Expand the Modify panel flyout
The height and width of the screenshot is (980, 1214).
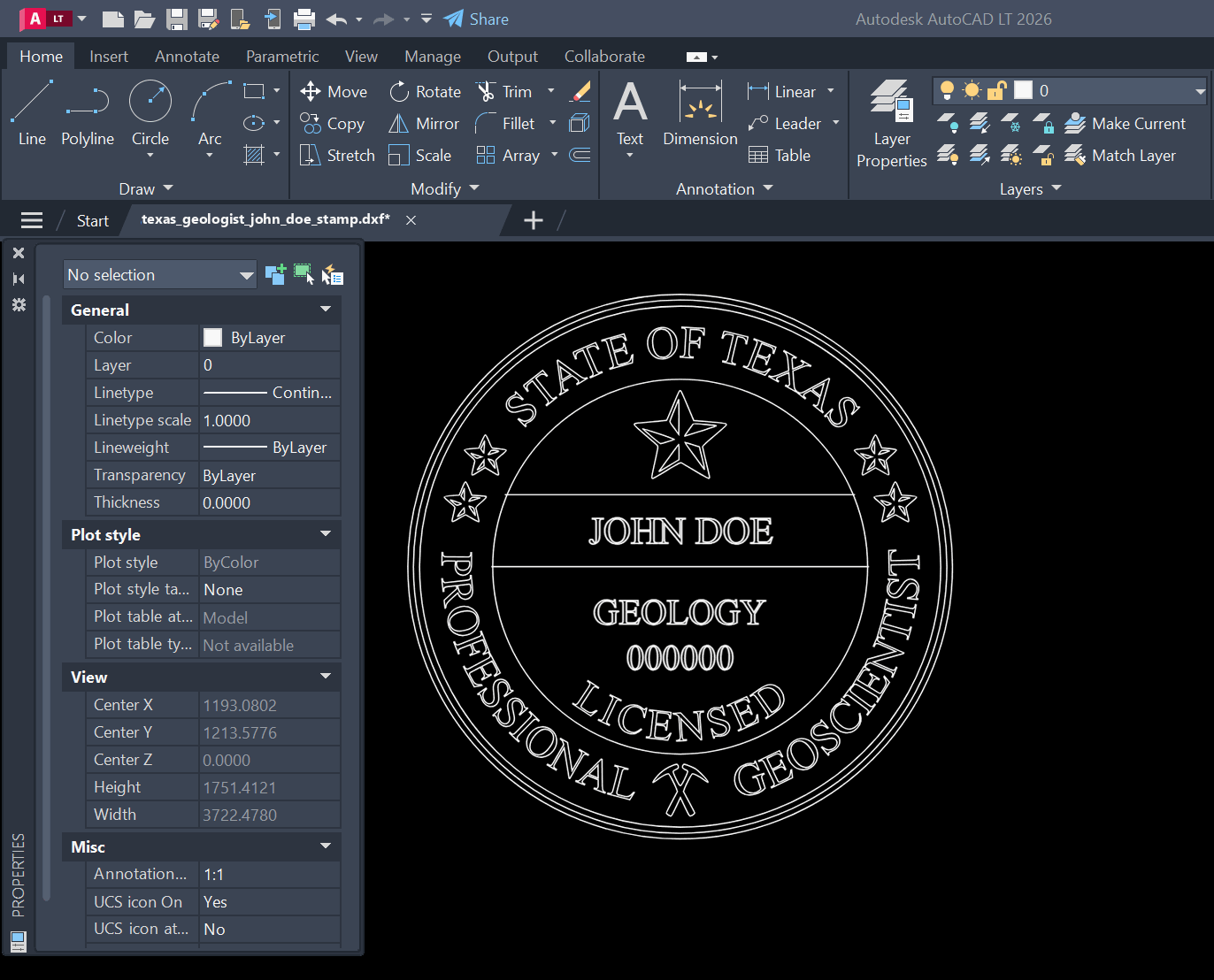click(x=444, y=188)
